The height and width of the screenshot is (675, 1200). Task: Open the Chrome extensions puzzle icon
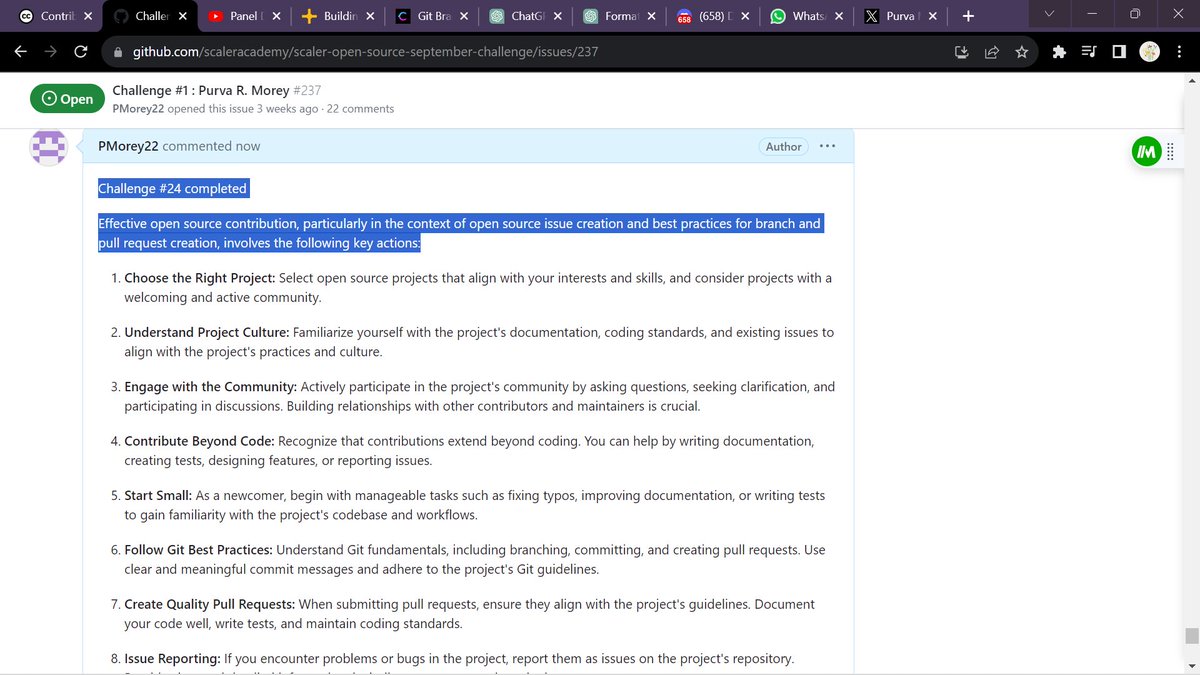pyautogui.click(x=1060, y=51)
